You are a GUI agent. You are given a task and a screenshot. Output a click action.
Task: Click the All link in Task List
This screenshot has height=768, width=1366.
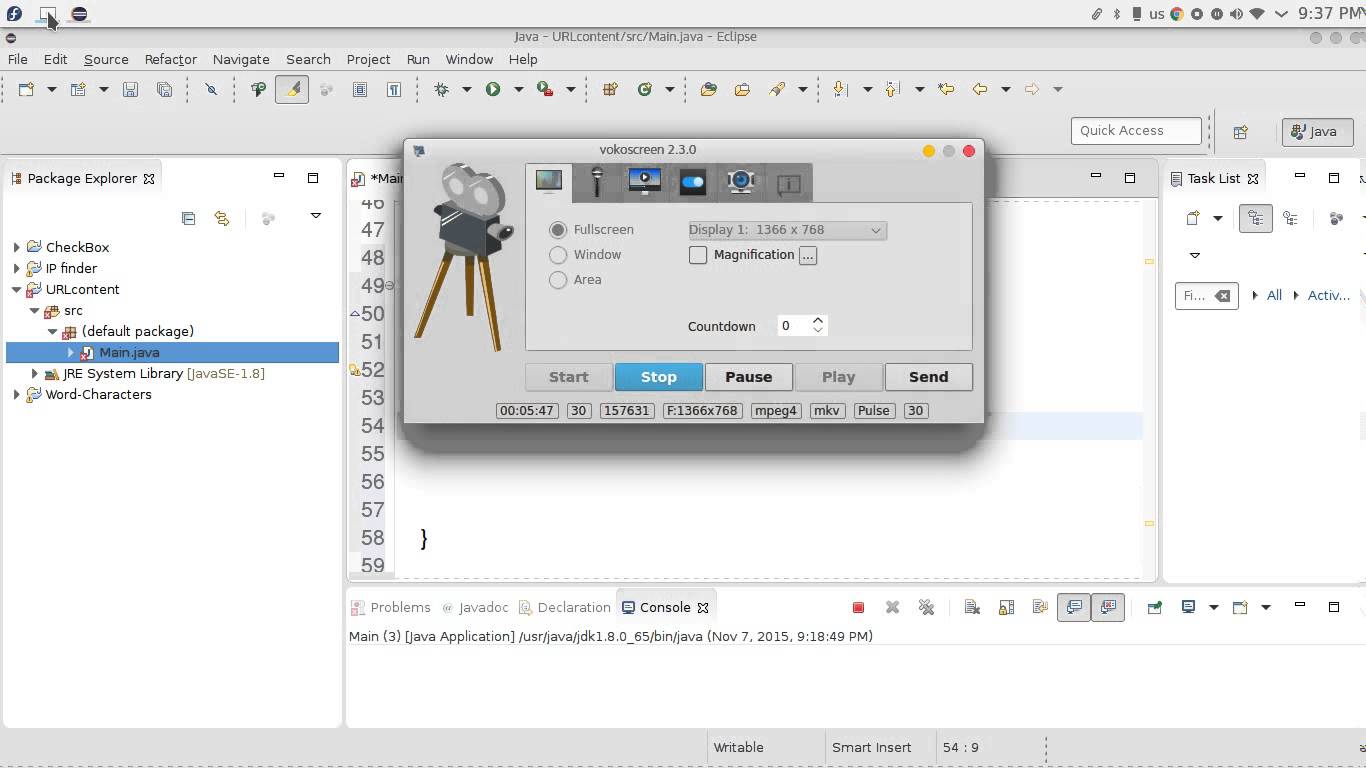[1274, 295]
